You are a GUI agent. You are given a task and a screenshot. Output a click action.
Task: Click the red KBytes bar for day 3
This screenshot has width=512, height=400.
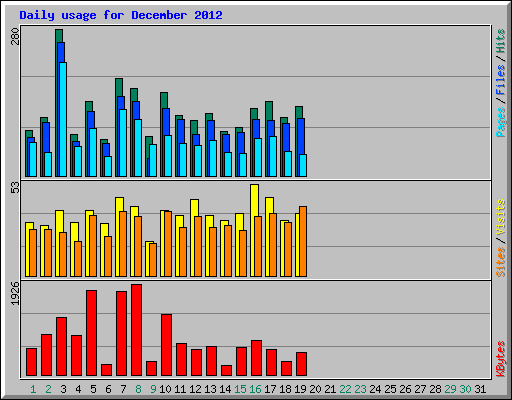pyautogui.click(x=61, y=347)
